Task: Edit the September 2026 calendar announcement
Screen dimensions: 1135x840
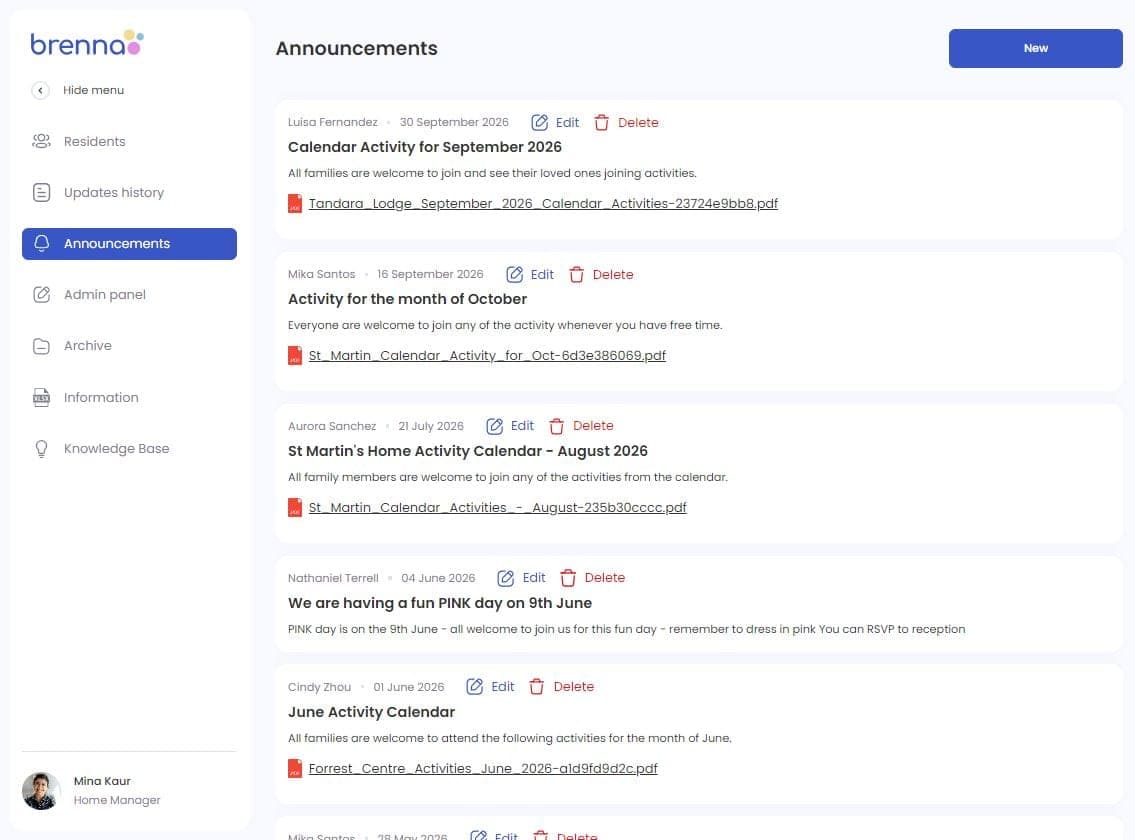Action: [x=555, y=122]
